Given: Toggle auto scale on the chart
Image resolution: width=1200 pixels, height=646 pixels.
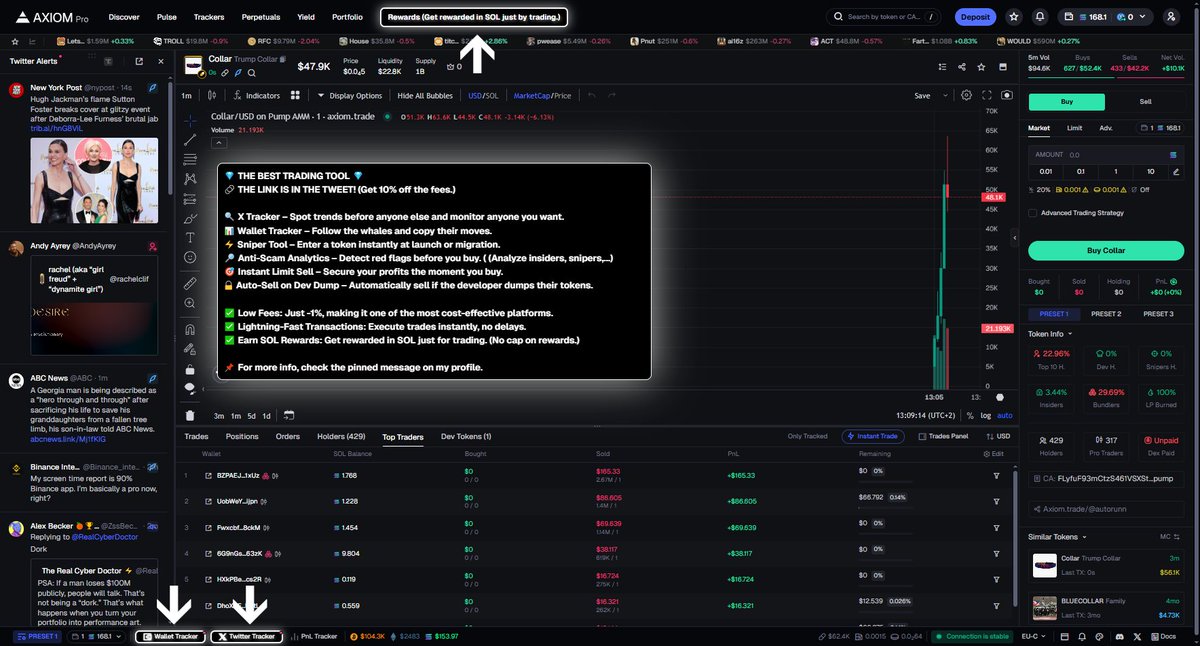Looking at the screenshot, I should point(1005,415).
